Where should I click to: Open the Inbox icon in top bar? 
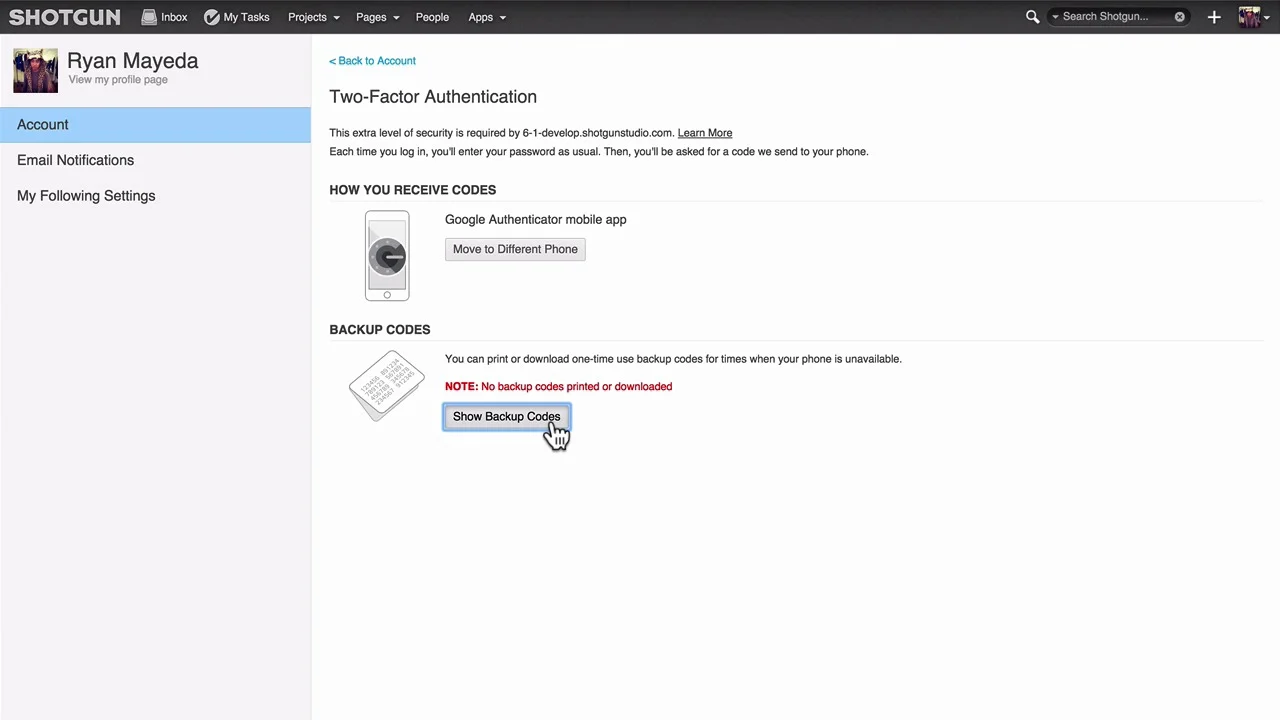pyautogui.click(x=149, y=17)
